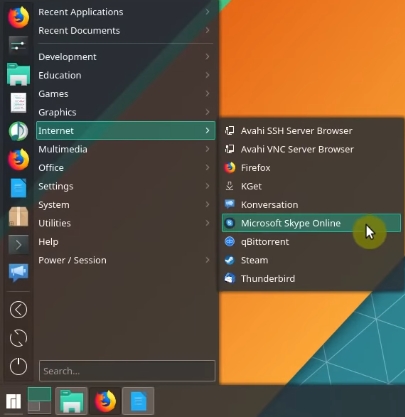The height and width of the screenshot is (417, 405).
Task: Launch Avahi SSH Server Browser
Action: (311, 131)
